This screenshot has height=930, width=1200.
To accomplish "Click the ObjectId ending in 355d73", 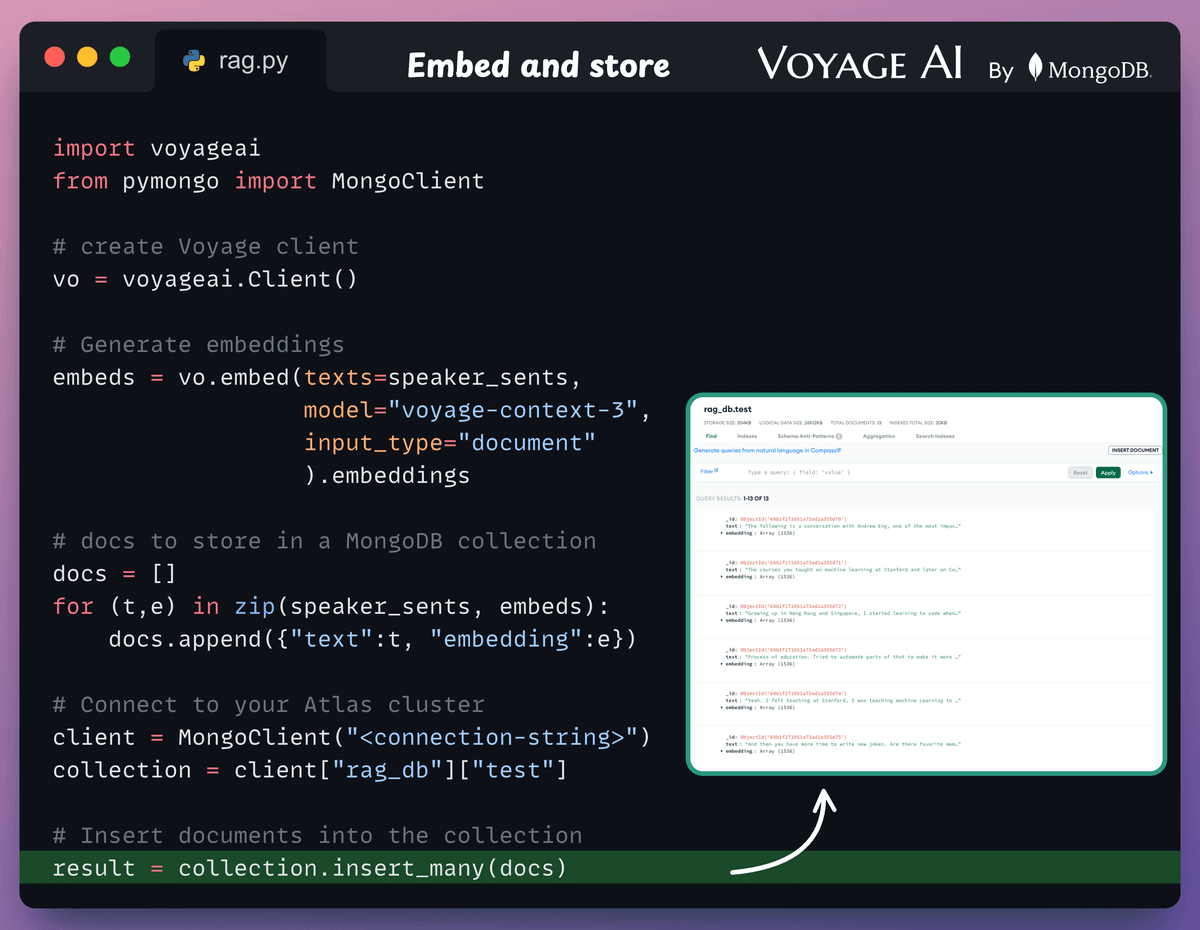I will click(793, 650).
